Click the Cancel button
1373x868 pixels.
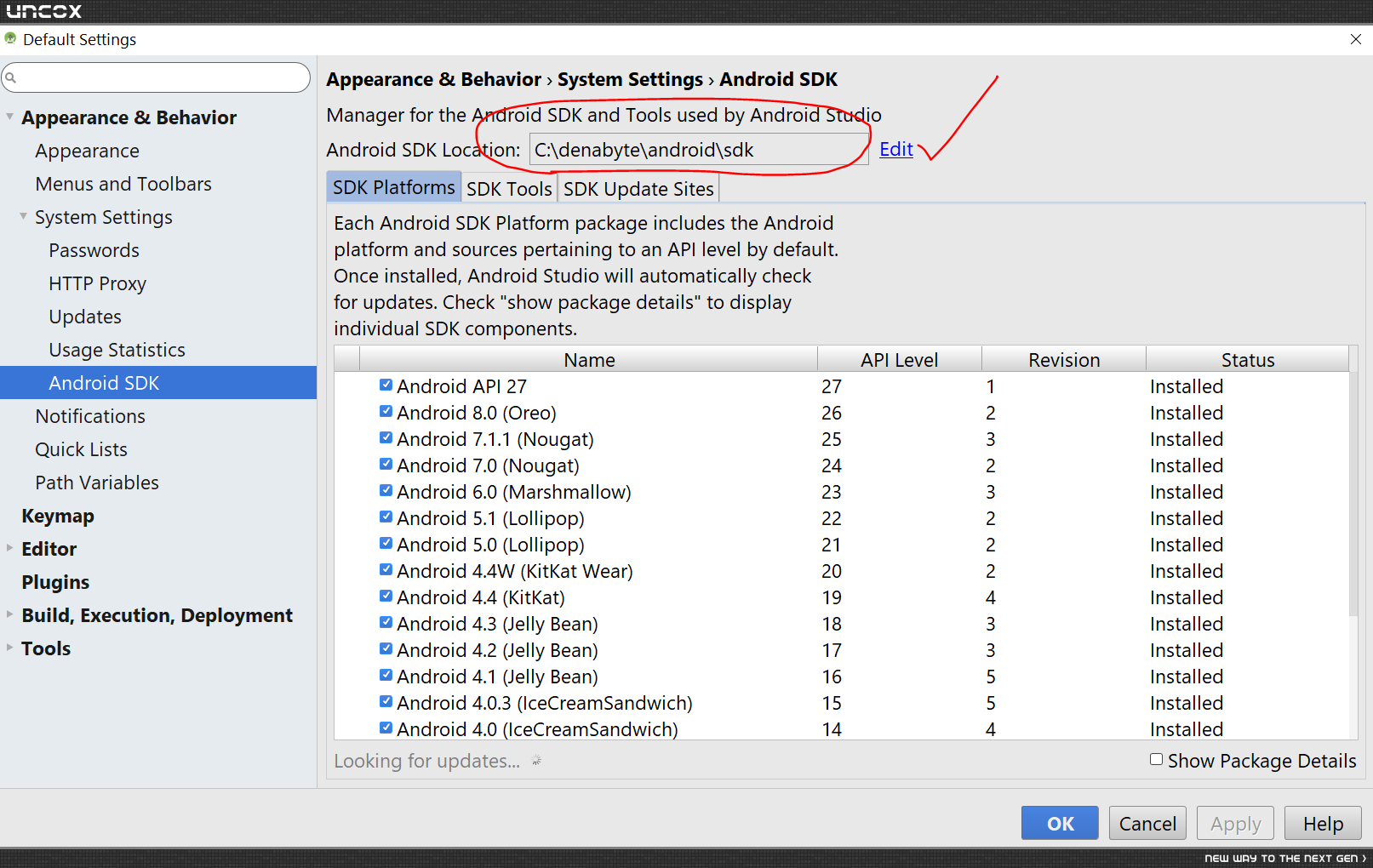tap(1147, 823)
